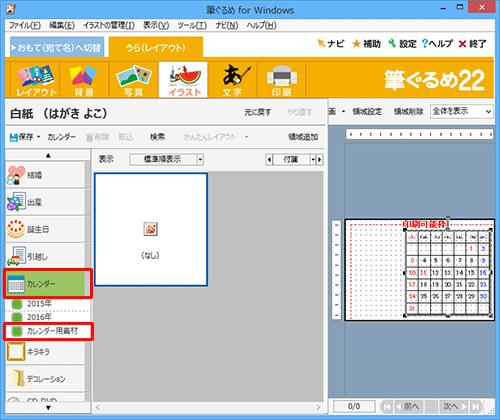Click the 検索 search button
The width and height of the screenshot is (500, 420).
(x=157, y=137)
